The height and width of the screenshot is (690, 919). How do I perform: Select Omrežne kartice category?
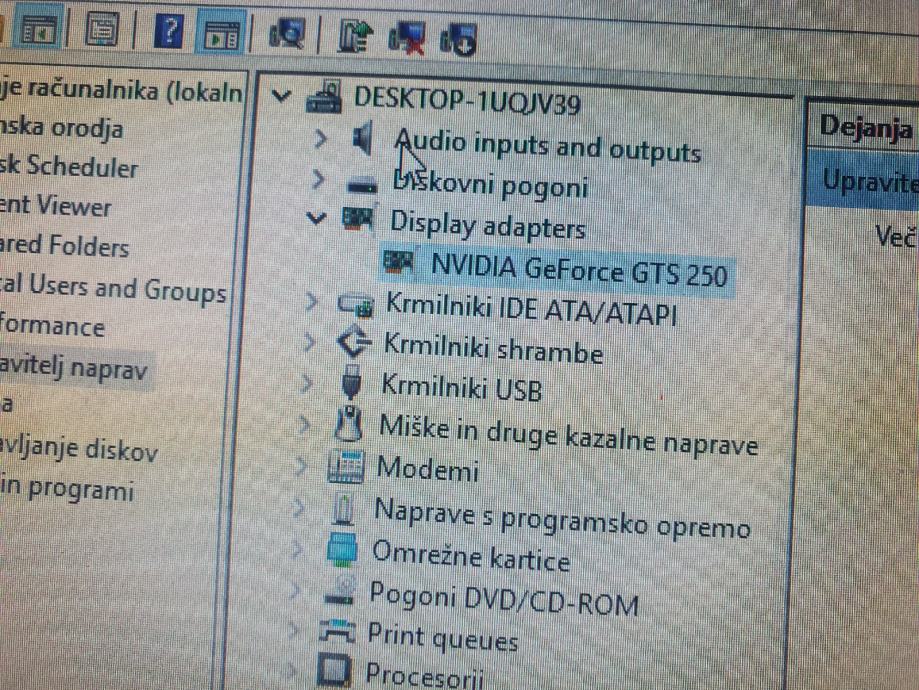click(470, 556)
